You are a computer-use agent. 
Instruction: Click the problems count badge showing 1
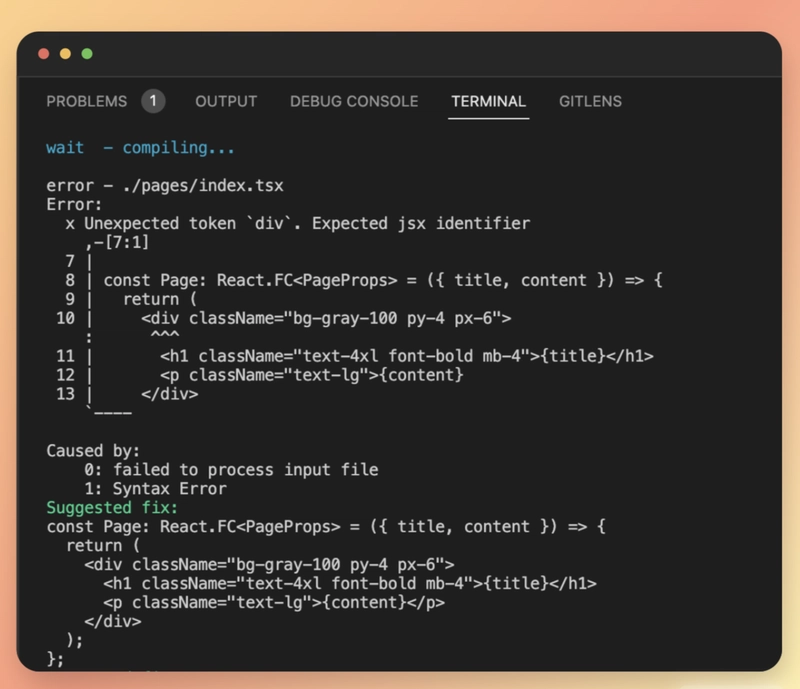pos(153,101)
